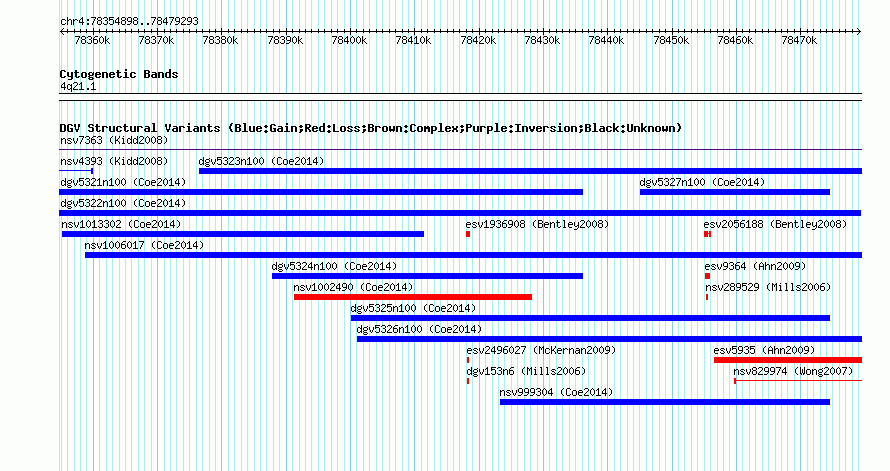This screenshot has height=471, width=890.
Task: Select the 4q21.1 cytogenetic band label
Action: pyautogui.click(x=78, y=86)
